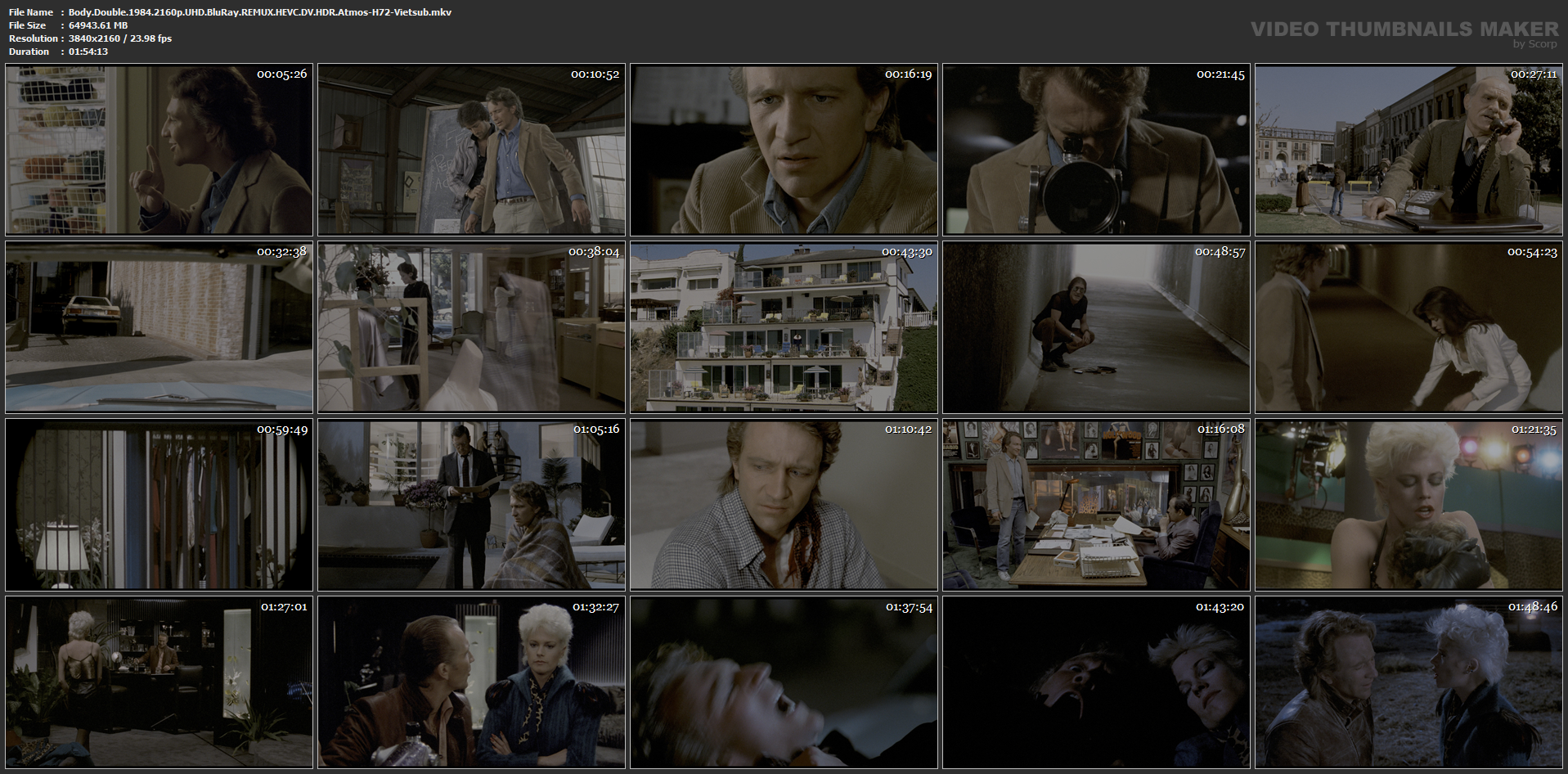The image size is (1568, 774).
Task: Click the duration value 01:54:13
Action: pyautogui.click(x=88, y=52)
